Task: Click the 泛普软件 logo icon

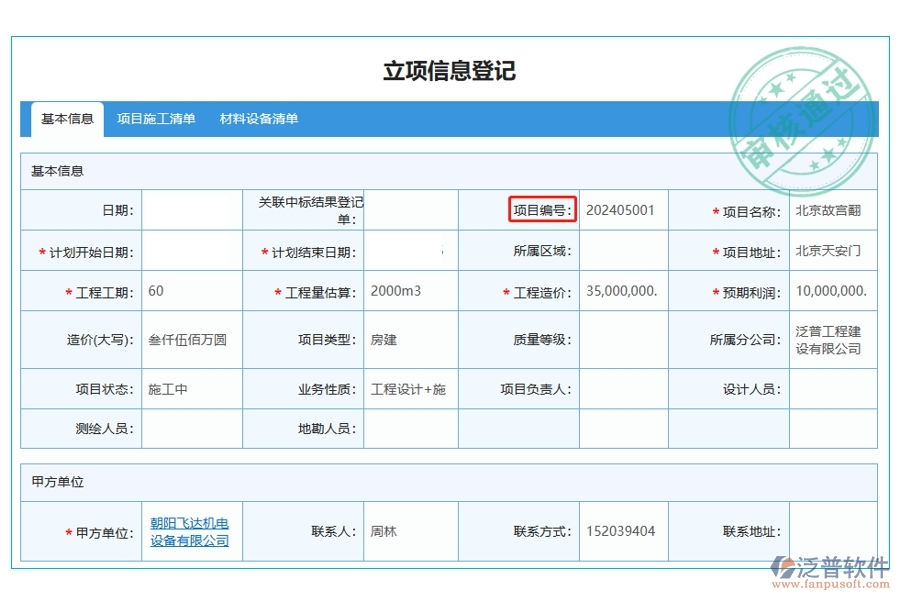Action: pyautogui.click(x=784, y=565)
